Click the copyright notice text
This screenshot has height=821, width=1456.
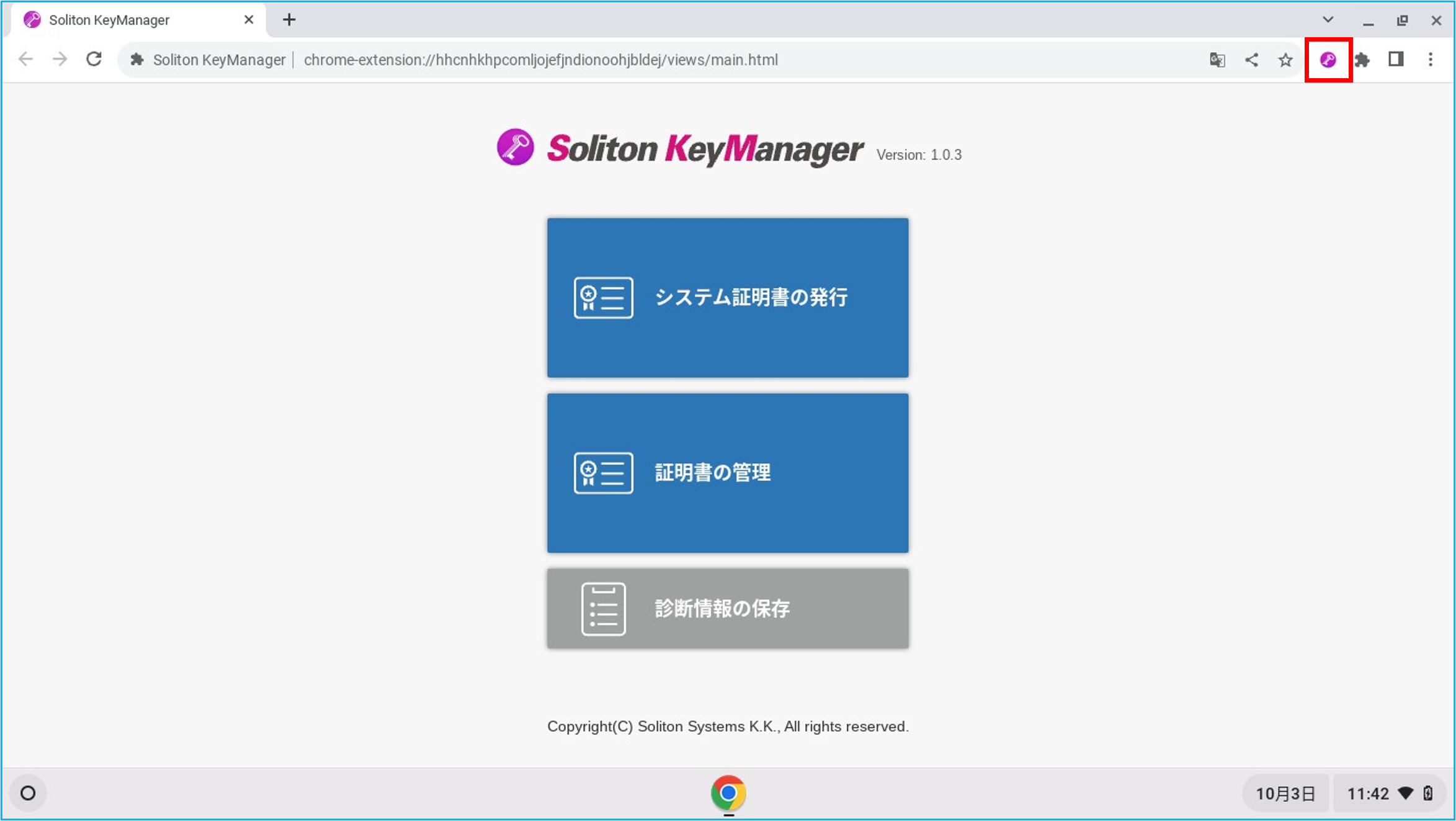(728, 727)
